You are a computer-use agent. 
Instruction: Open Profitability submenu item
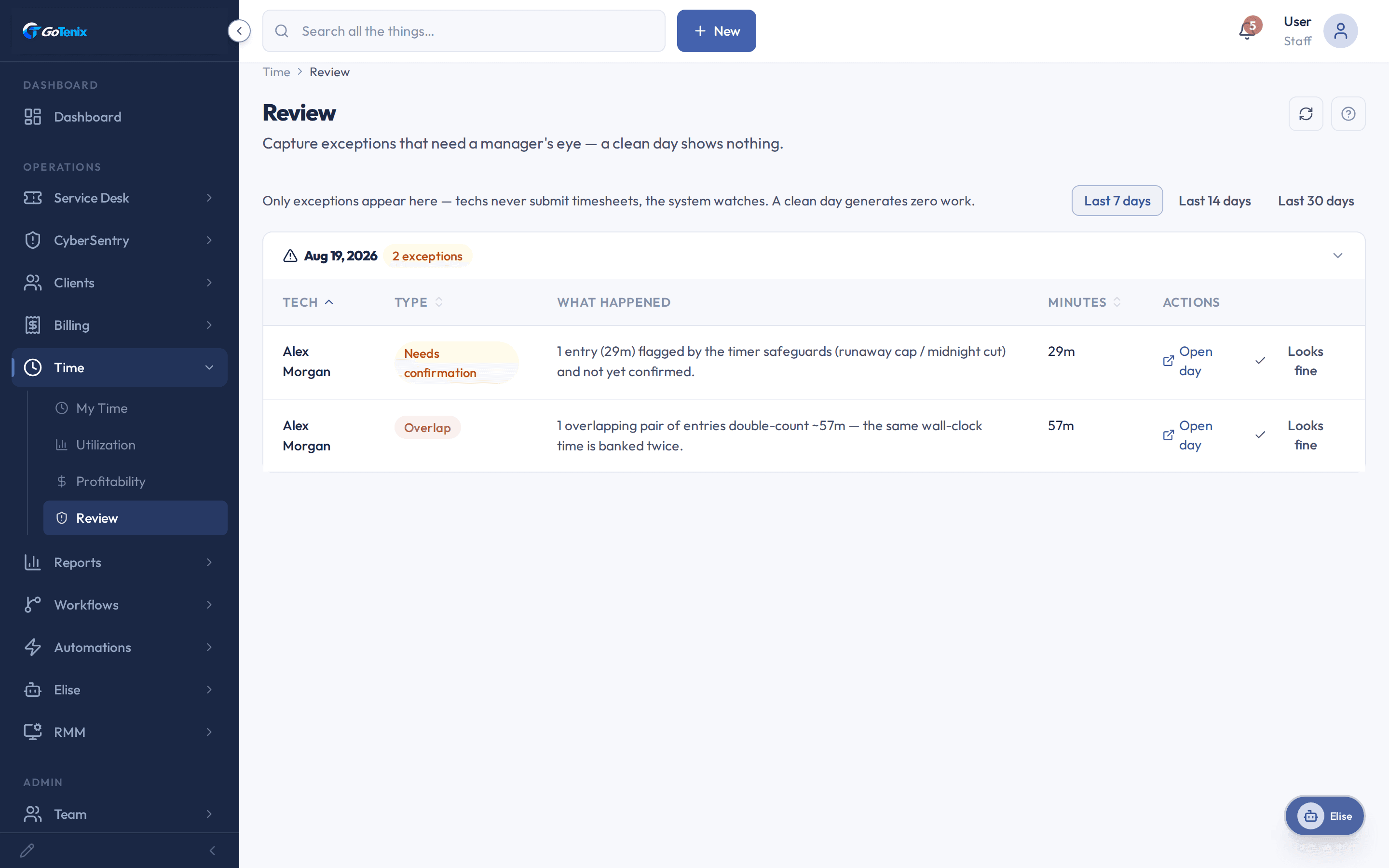point(136,481)
